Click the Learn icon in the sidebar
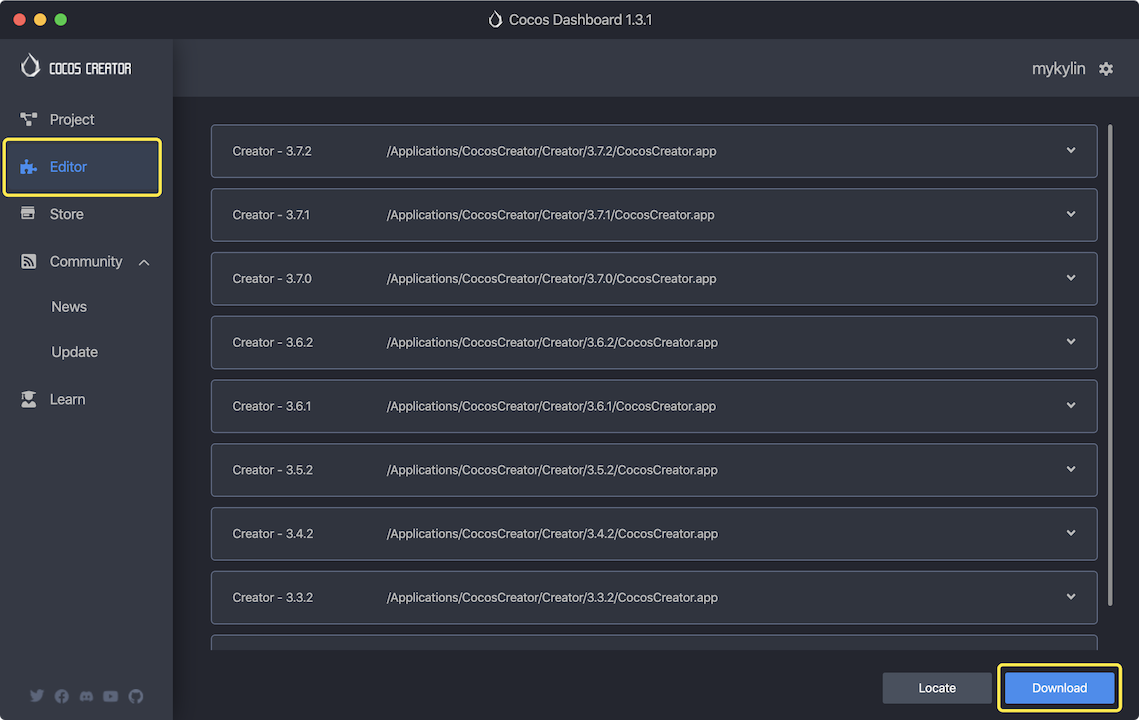The height and width of the screenshot is (720, 1139). tap(29, 398)
